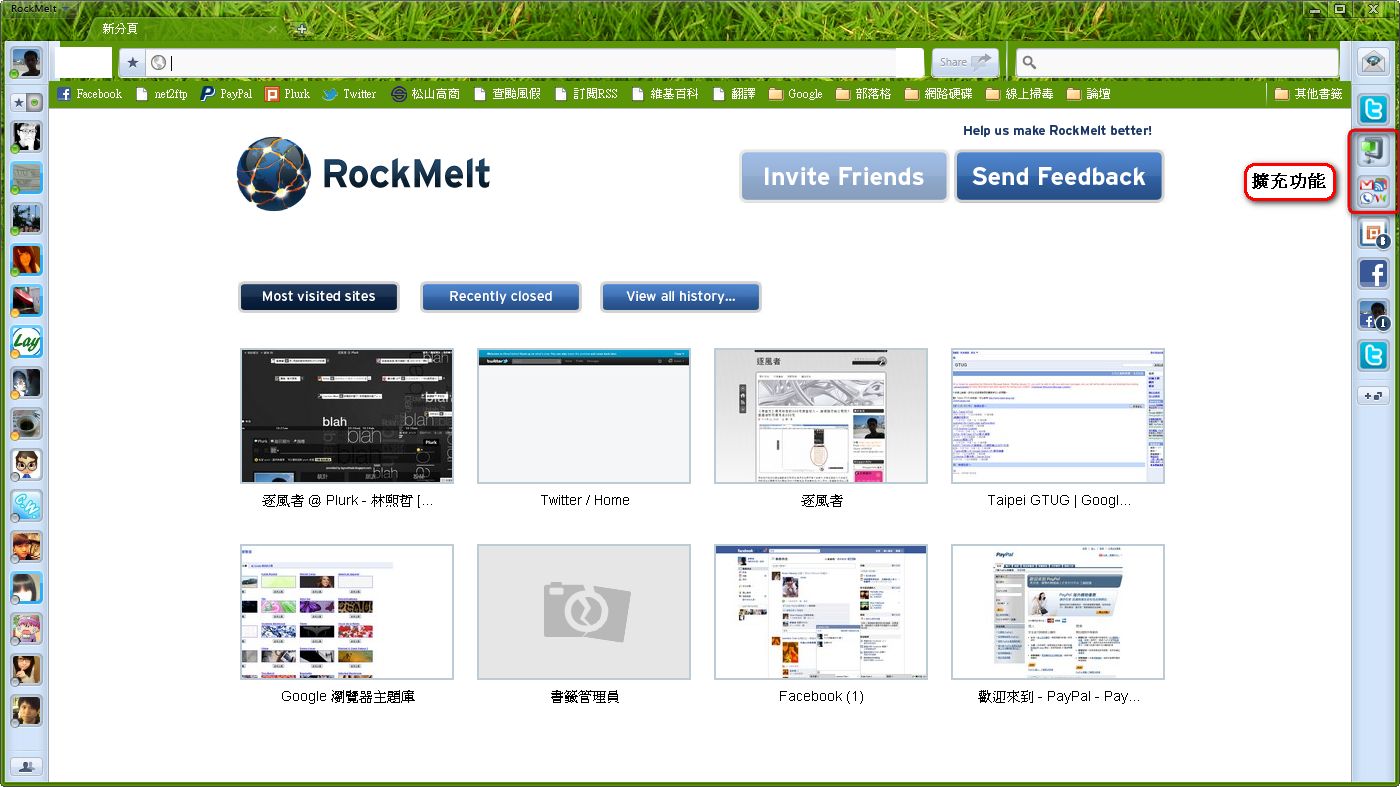Focus the address bar
Viewport: 1400px width, 787px height.
tap(535, 62)
